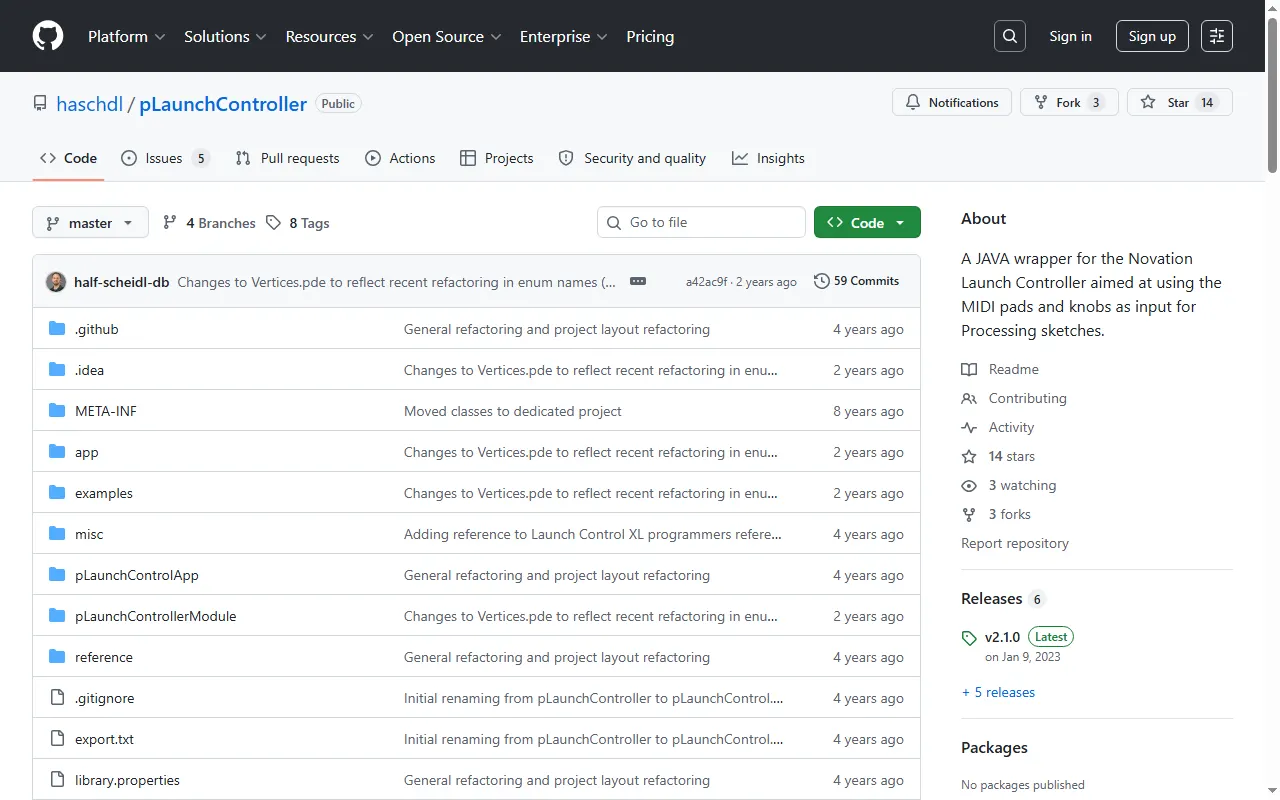This screenshot has height=800, width=1280.
Task: Open the 8 Tags link
Action: [298, 223]
